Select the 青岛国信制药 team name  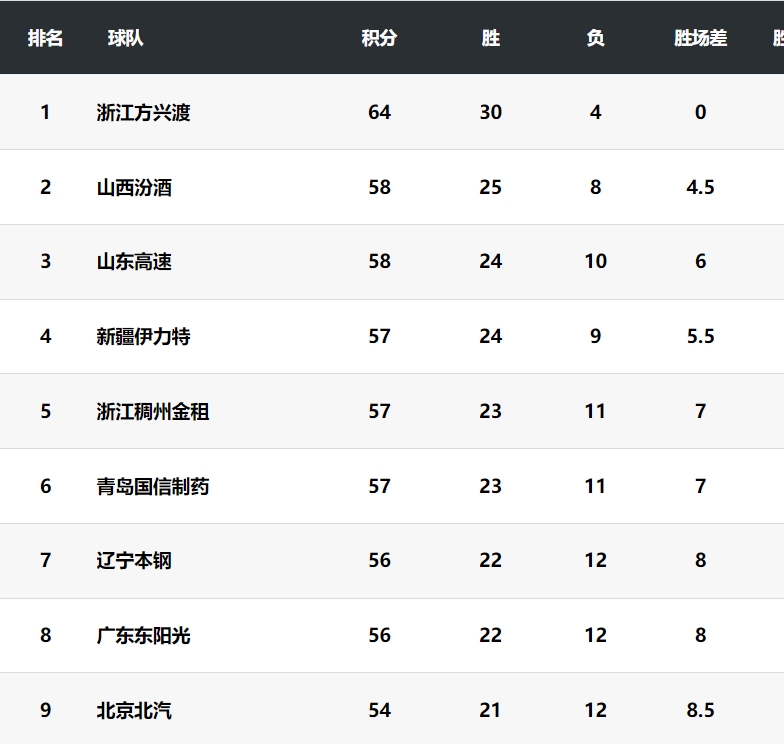(x=153, y=486)
